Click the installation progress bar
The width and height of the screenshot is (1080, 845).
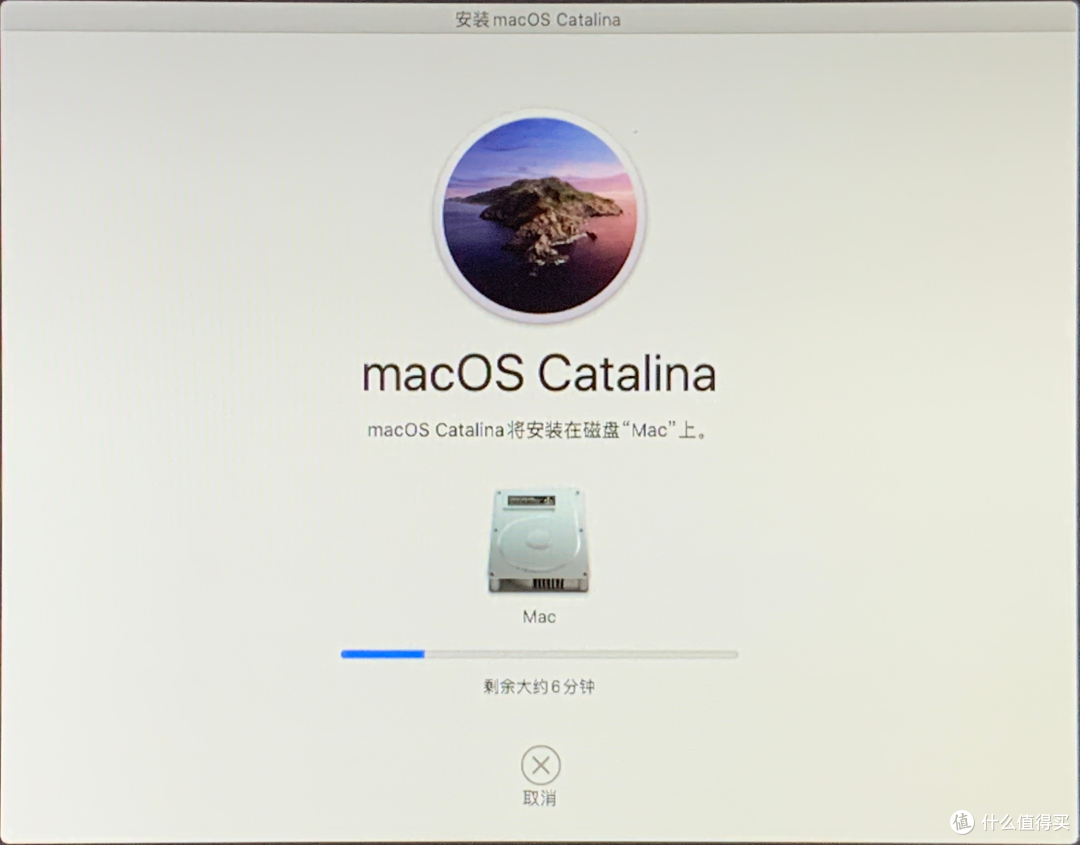pyautogui.click(x=539, y=654)
